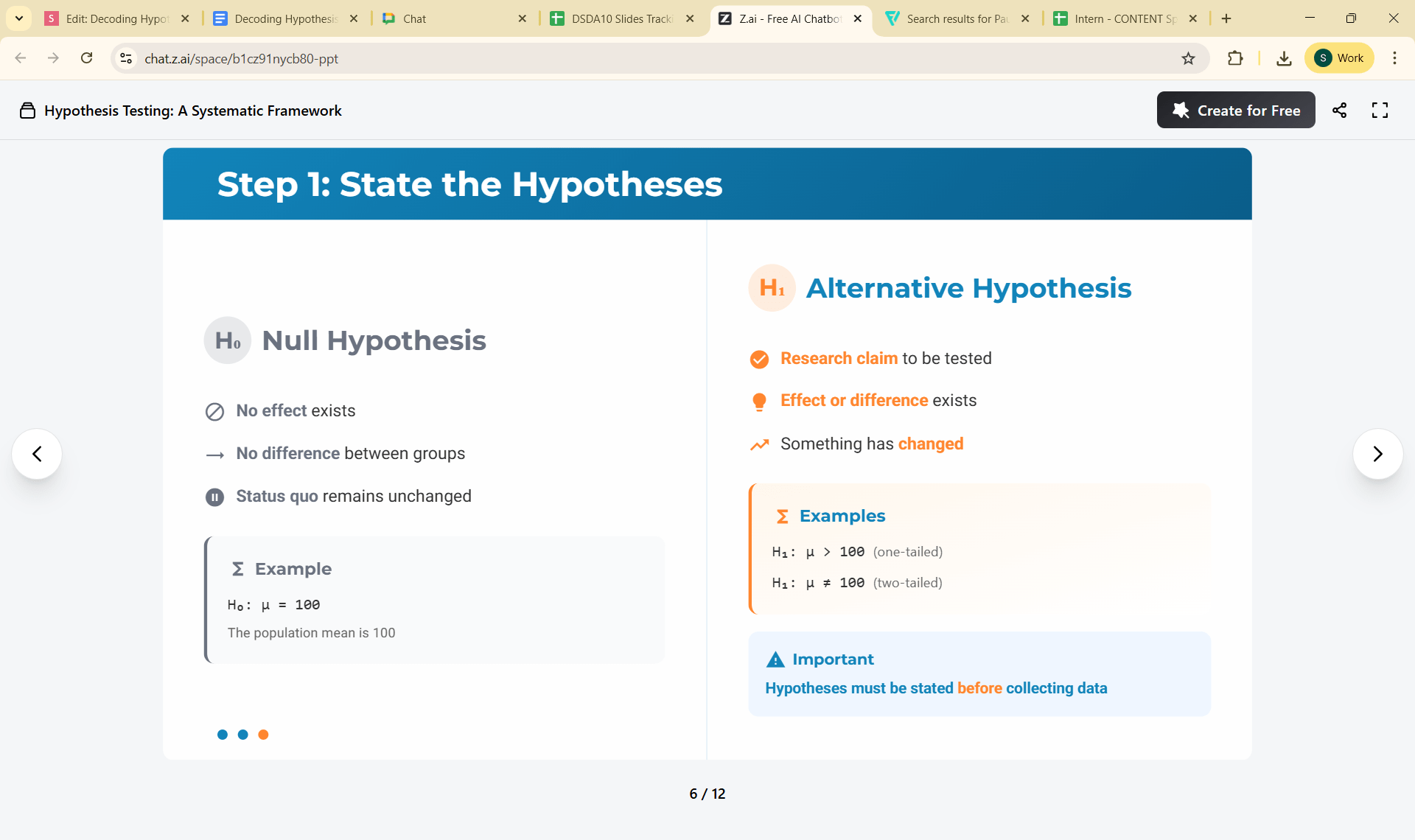Reload the current page
Viewport: 1415px width, 840px height.
point(86,58)
